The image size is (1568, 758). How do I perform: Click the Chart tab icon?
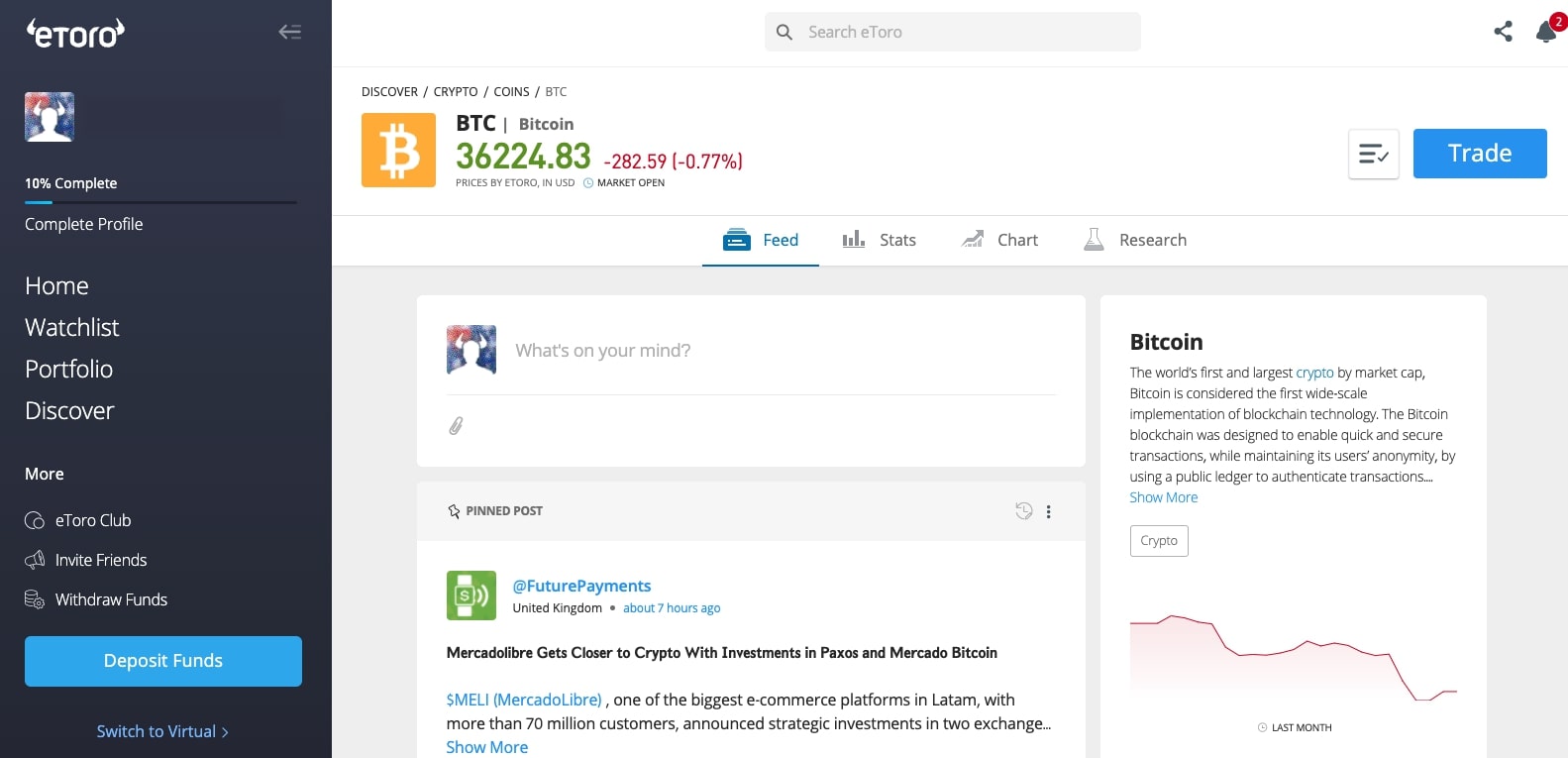click(x=973, y=239)
